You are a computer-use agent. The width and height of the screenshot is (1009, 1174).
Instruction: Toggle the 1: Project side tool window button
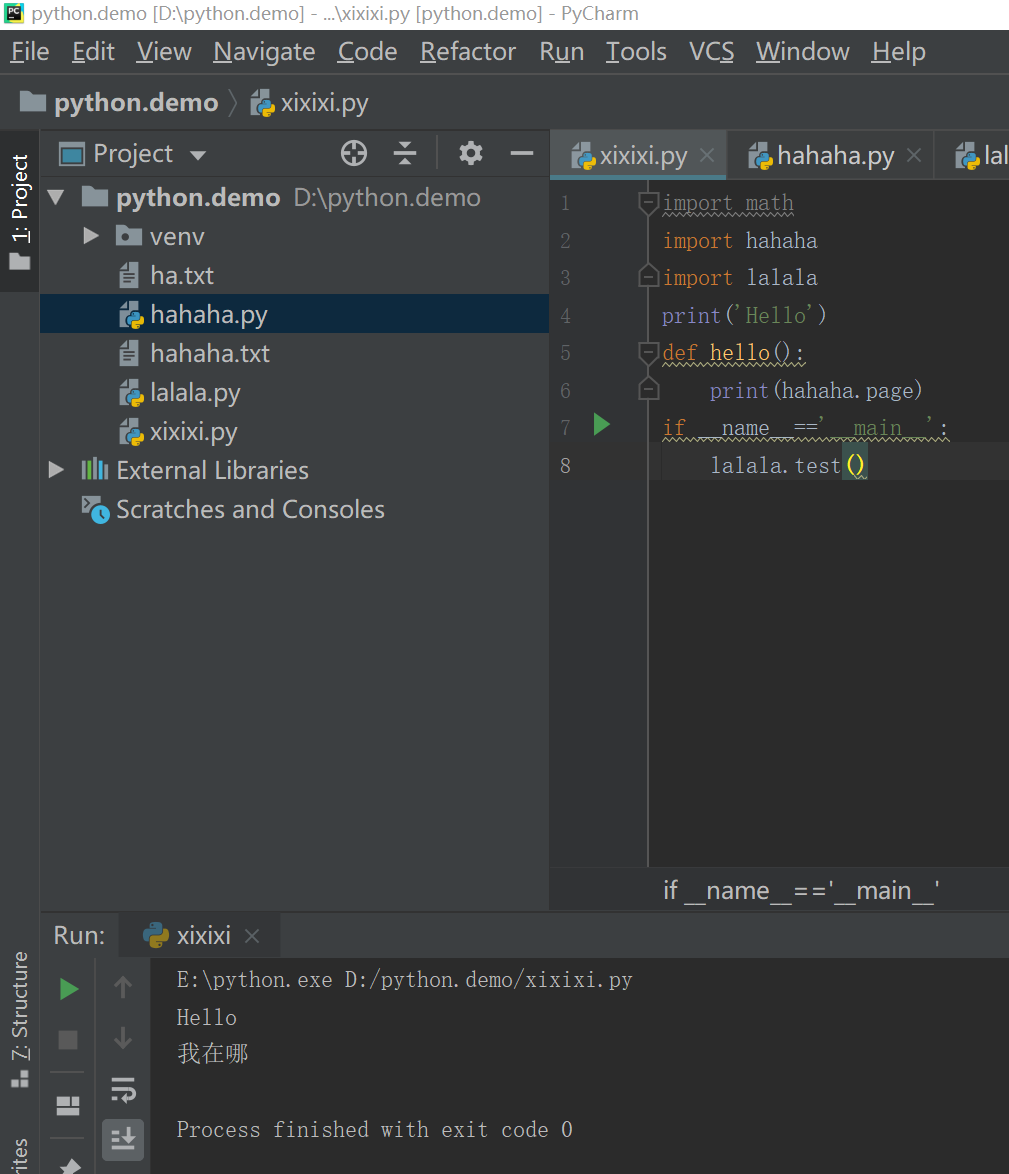19,211
